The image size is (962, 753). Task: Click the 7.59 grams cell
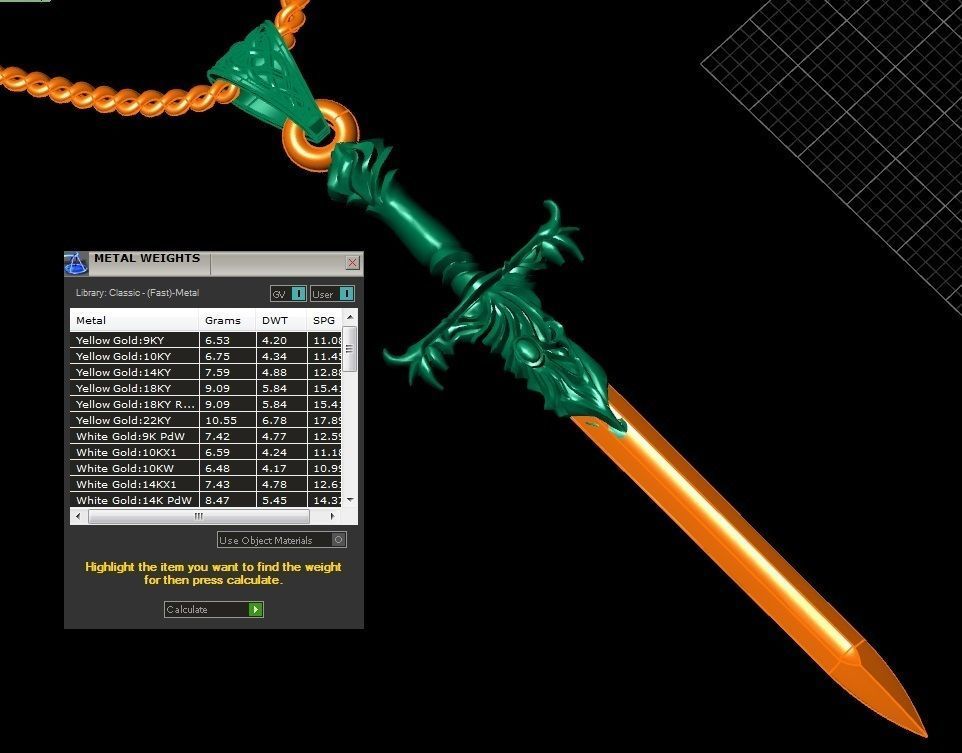[228, 372]
